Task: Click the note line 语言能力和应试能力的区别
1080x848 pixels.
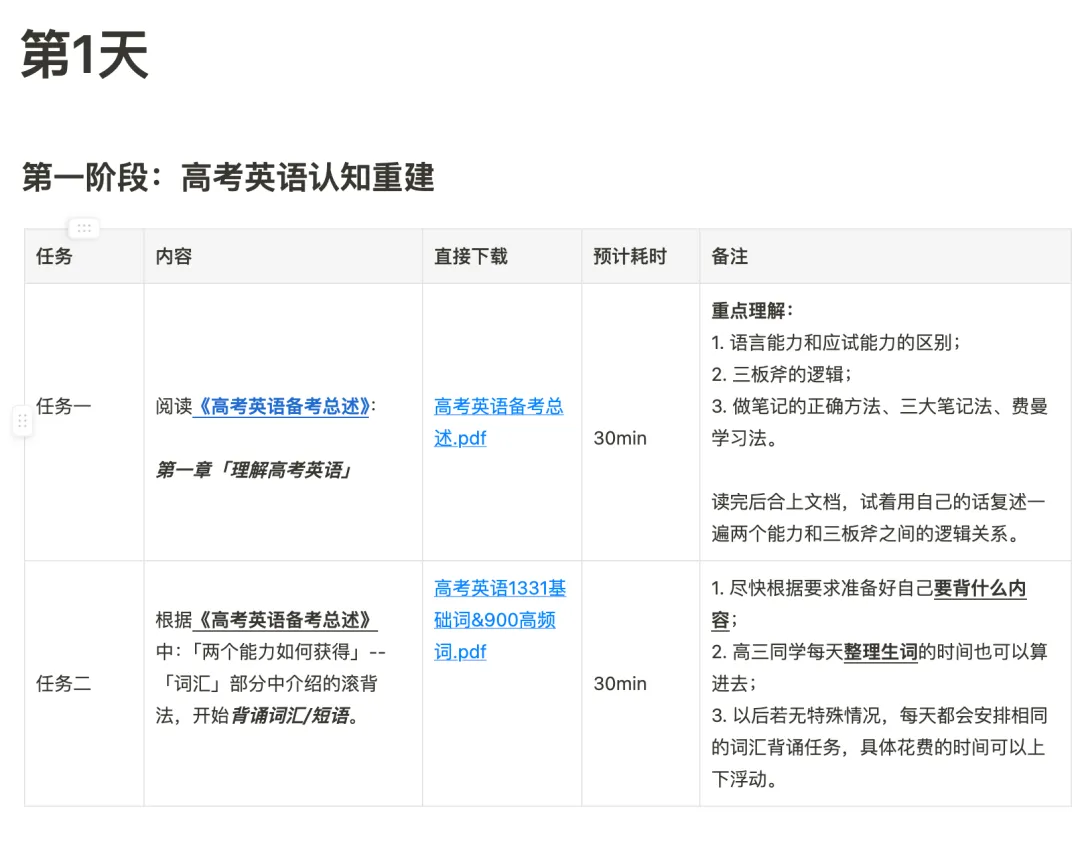Action: point(836,342)
